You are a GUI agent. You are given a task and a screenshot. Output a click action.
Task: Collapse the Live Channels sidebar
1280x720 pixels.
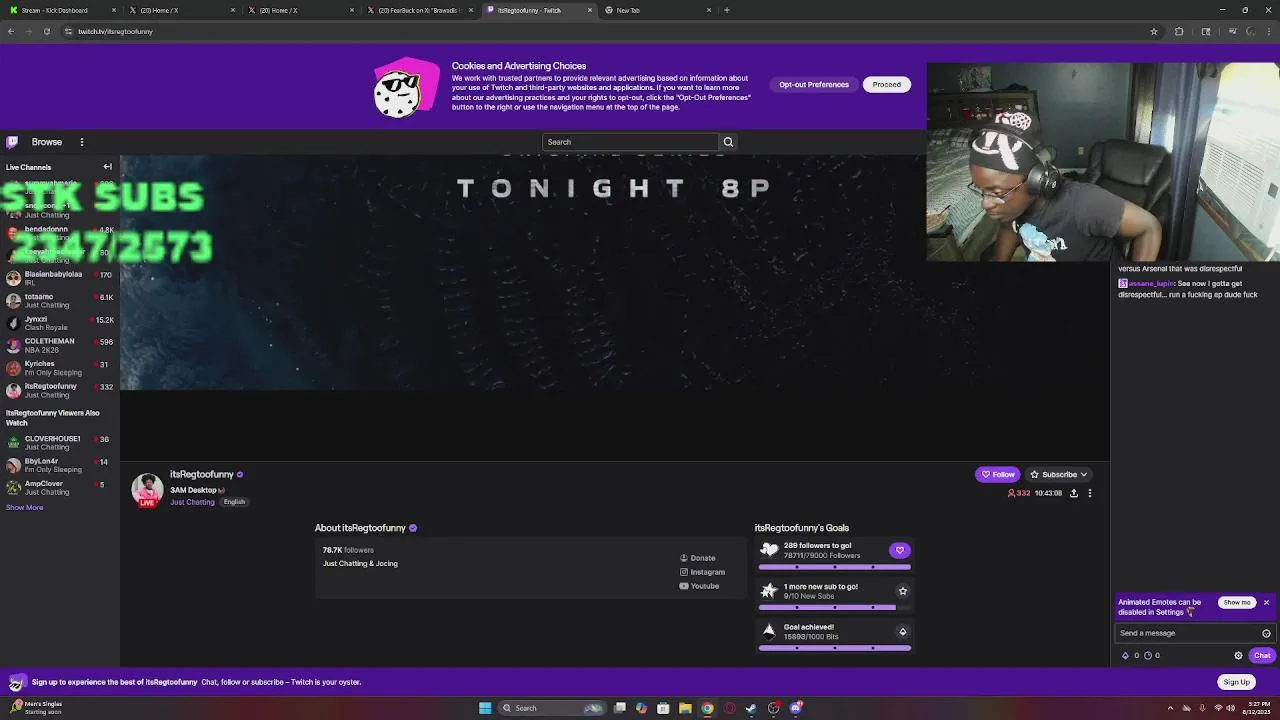(108, 167)
